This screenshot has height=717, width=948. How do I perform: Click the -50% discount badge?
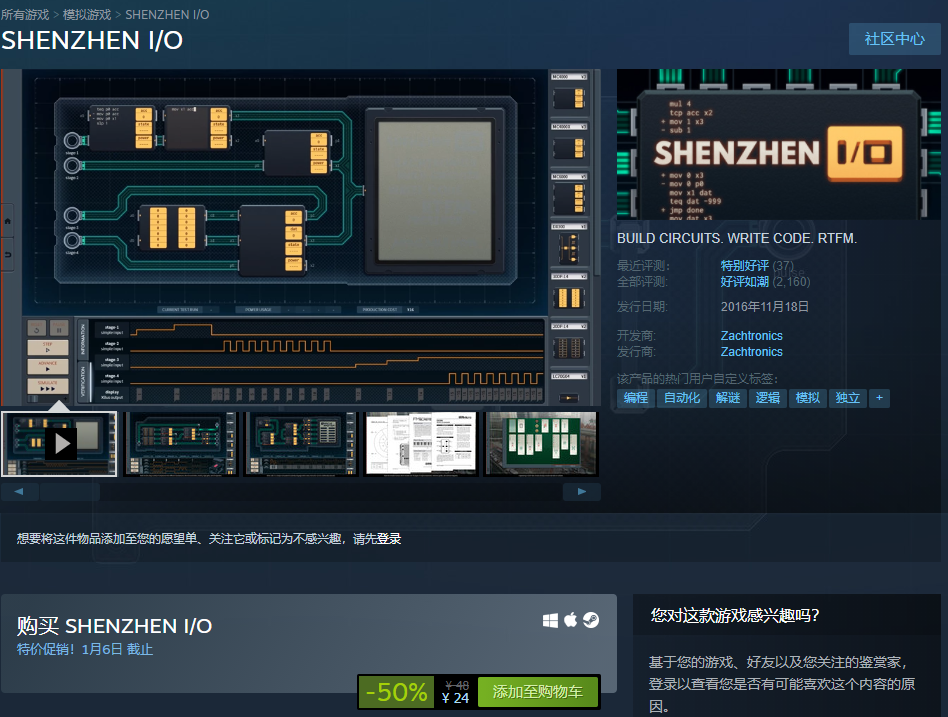[x=397, y=692]
